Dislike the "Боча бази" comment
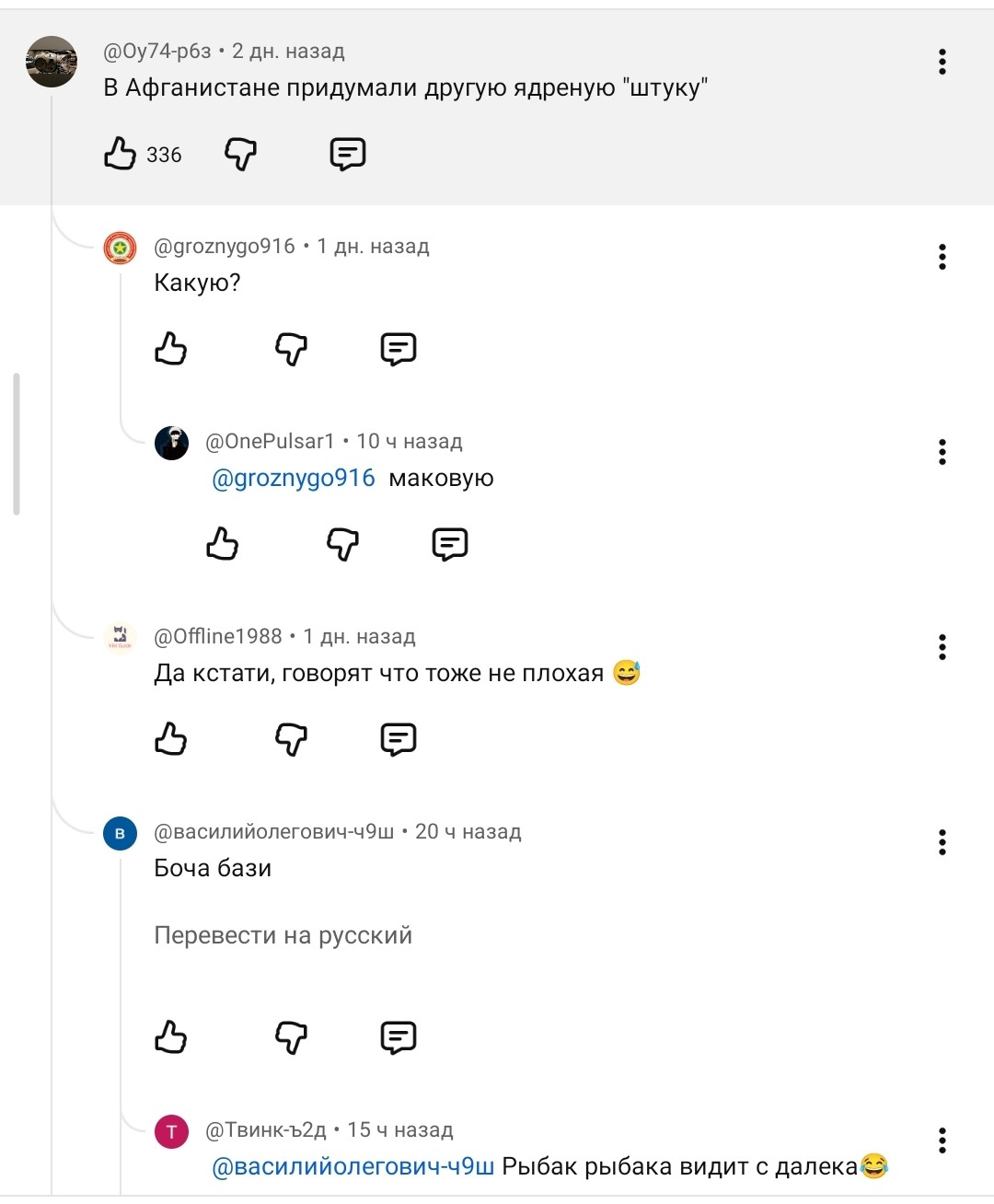 tap(291, 1037)
